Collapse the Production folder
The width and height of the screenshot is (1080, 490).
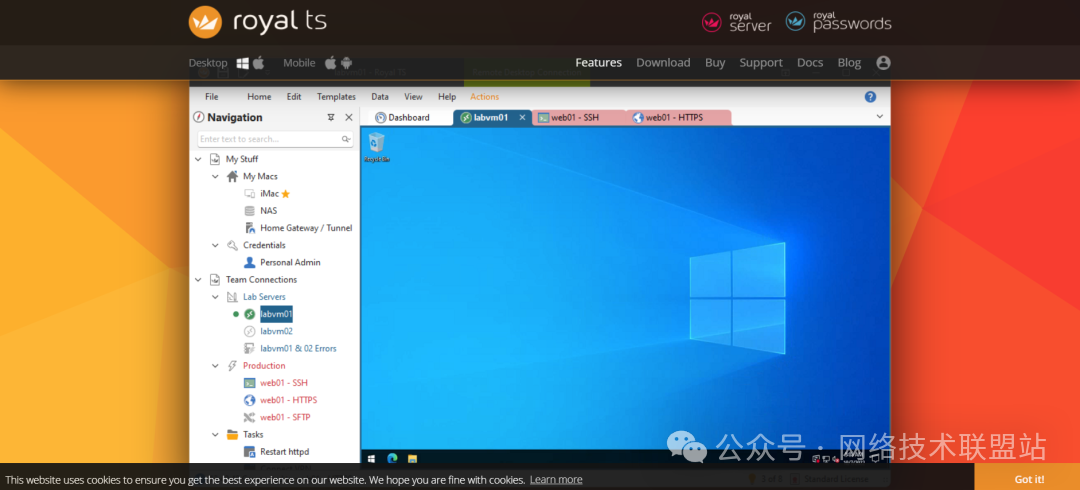(x=216, y=366)
